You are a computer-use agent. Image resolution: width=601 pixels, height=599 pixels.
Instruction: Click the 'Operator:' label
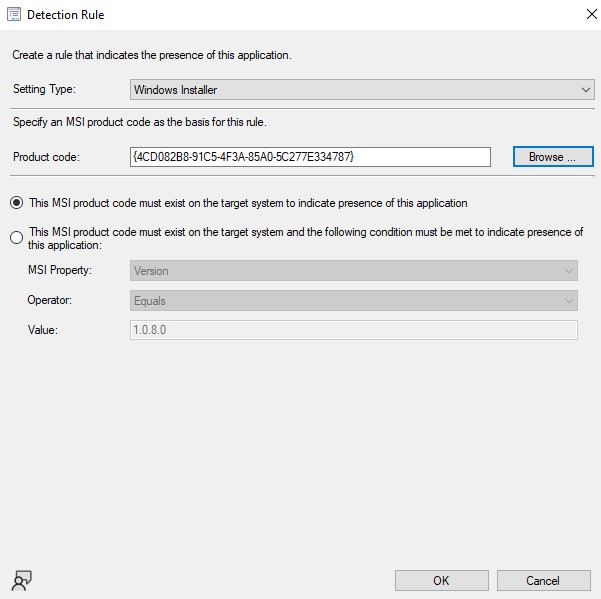pyautogui.click(x=50, y=301)
